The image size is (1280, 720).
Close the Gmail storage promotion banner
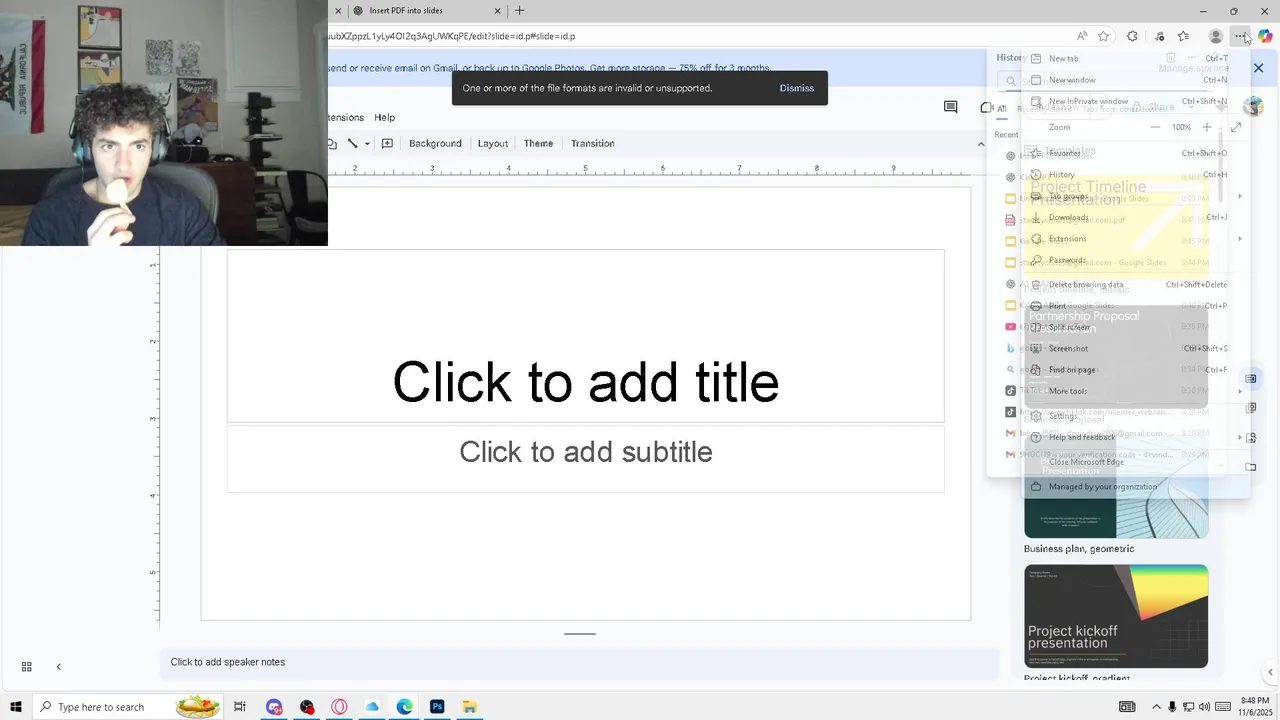click(1258, 68)
